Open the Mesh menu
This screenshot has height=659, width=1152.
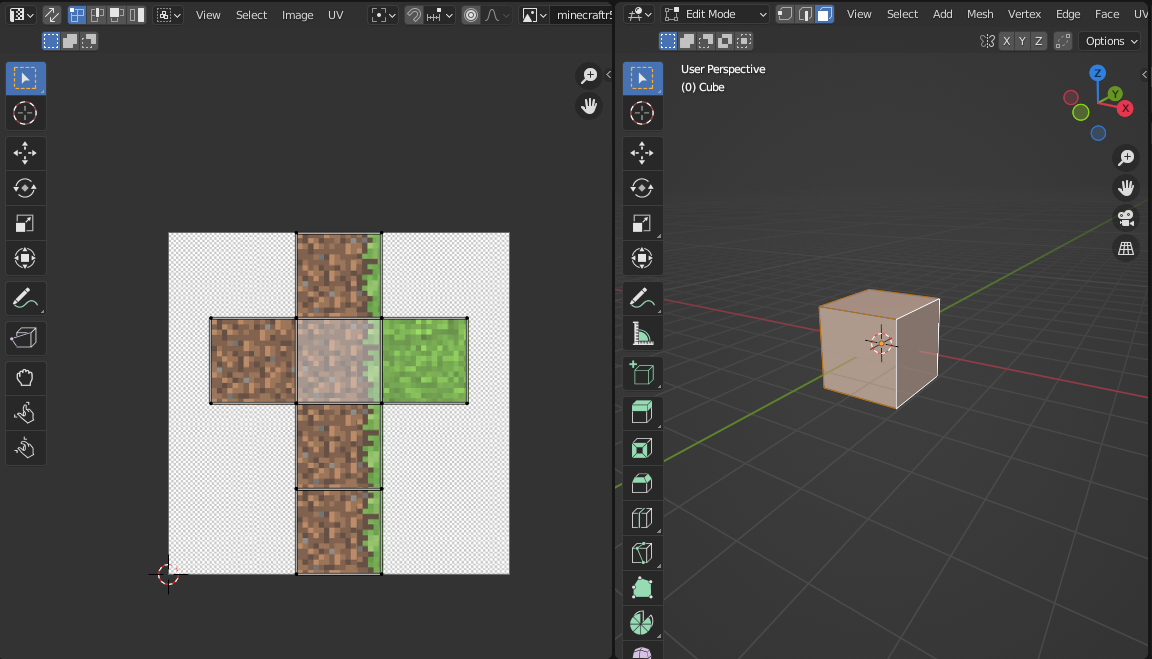point(979,15)
